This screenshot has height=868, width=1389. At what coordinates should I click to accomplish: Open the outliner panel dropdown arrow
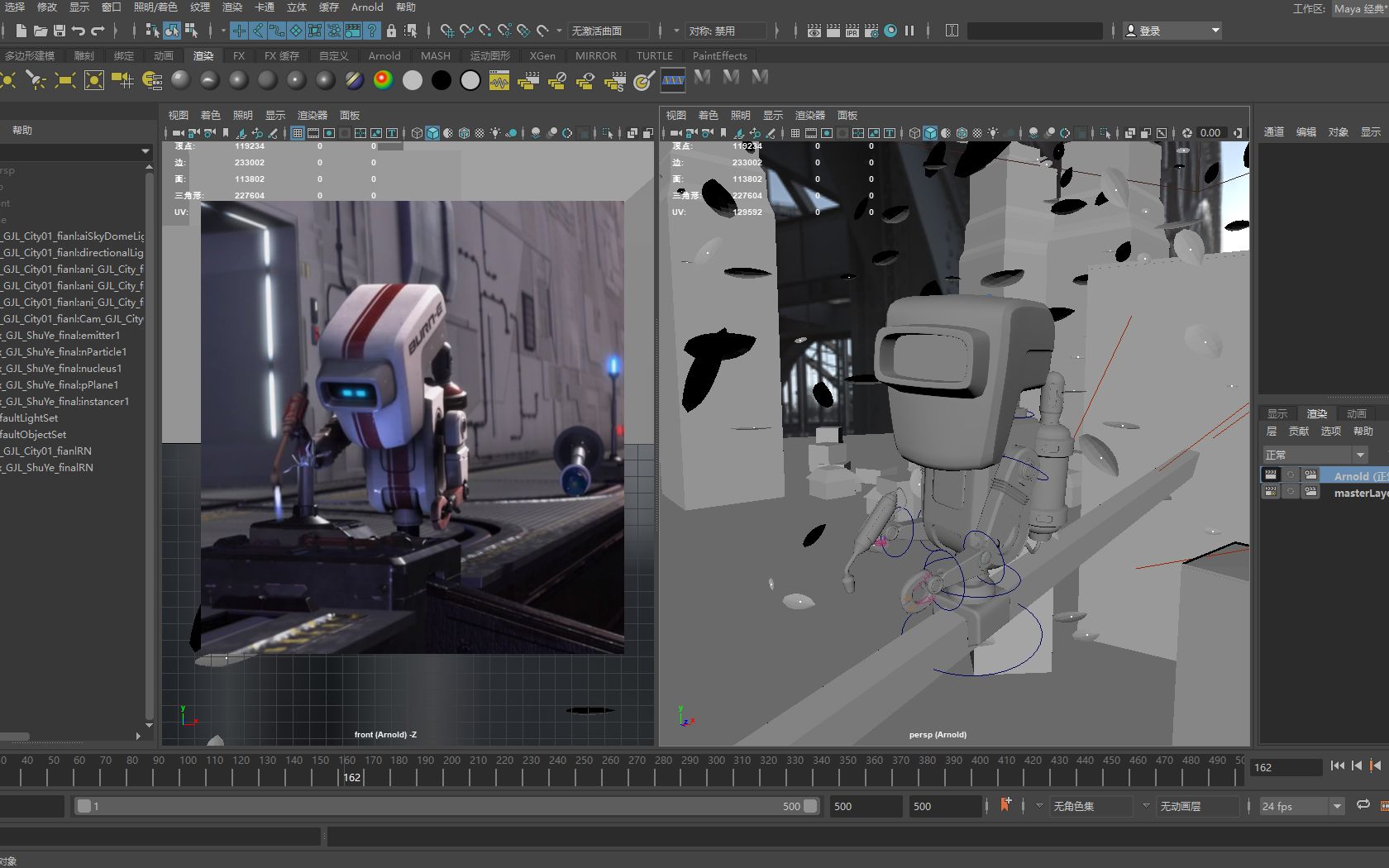pos(146,151)
